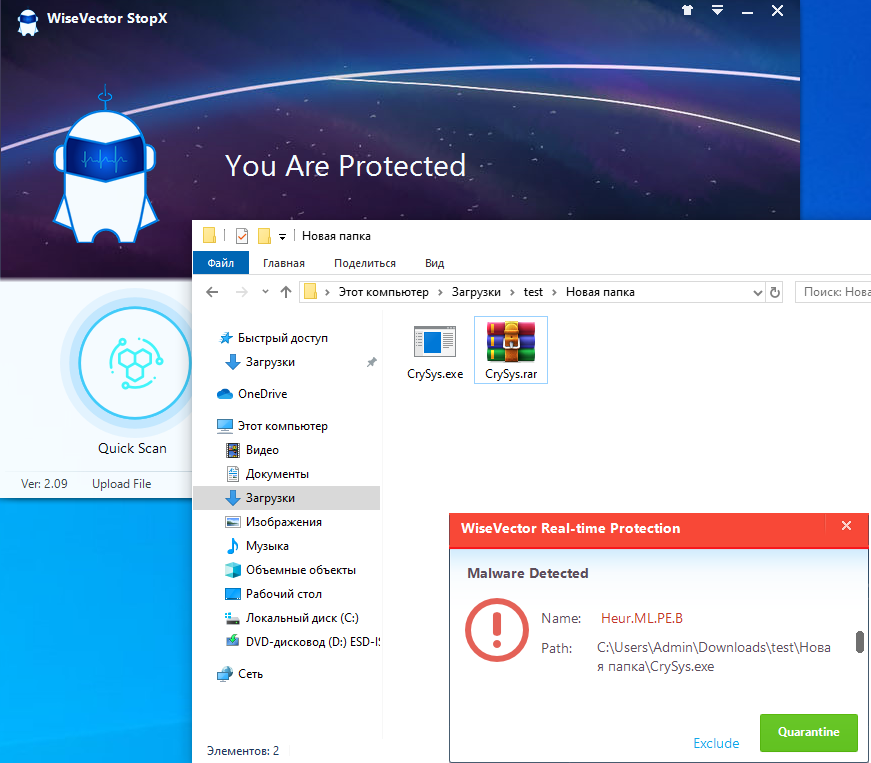The width and height of the screenshot is (871, 763).
Task: Close the WiseVector StopX main window
Action: pos(777,11)
